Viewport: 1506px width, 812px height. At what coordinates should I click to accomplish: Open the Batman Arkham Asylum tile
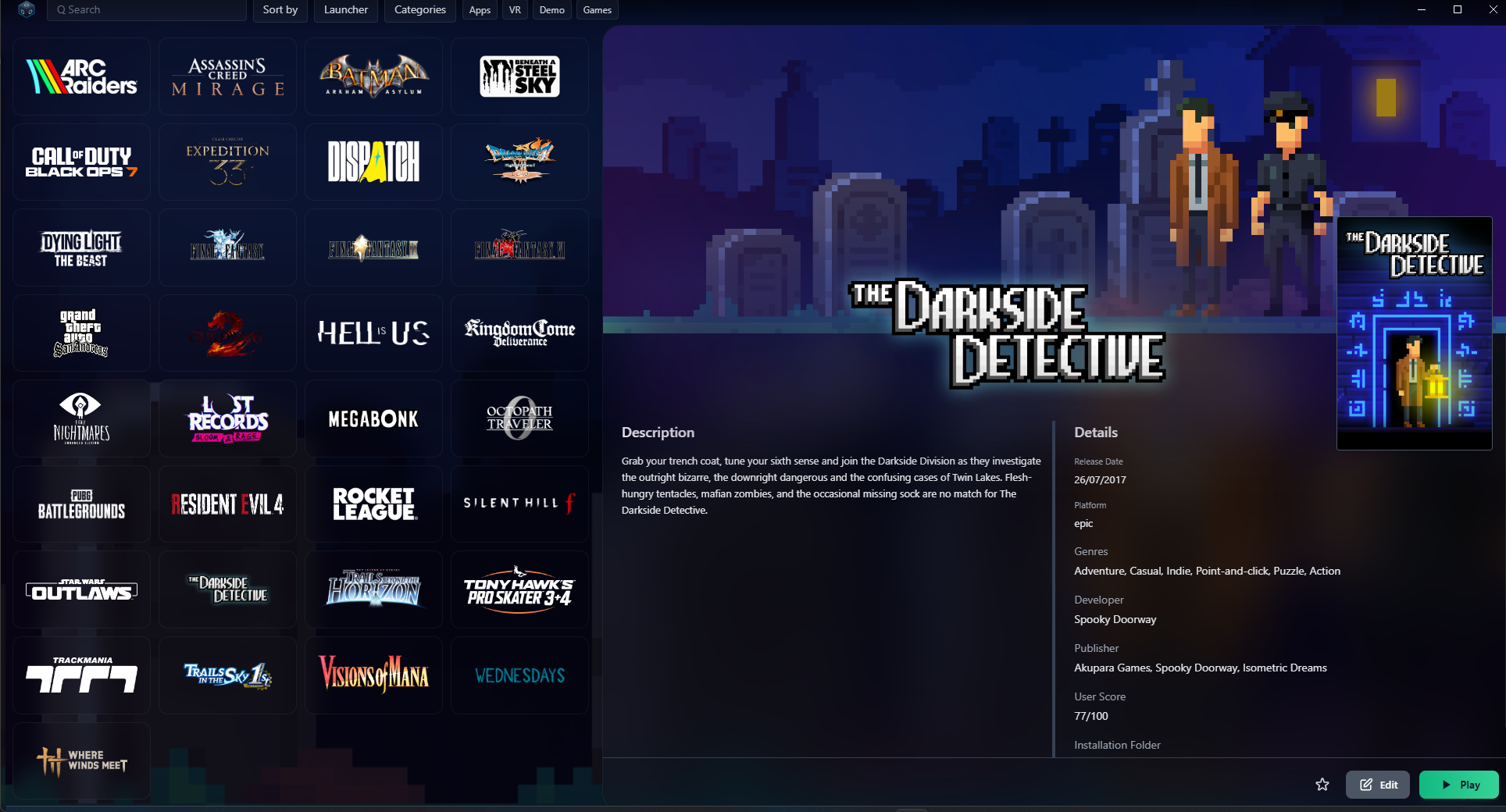(373, 77)
